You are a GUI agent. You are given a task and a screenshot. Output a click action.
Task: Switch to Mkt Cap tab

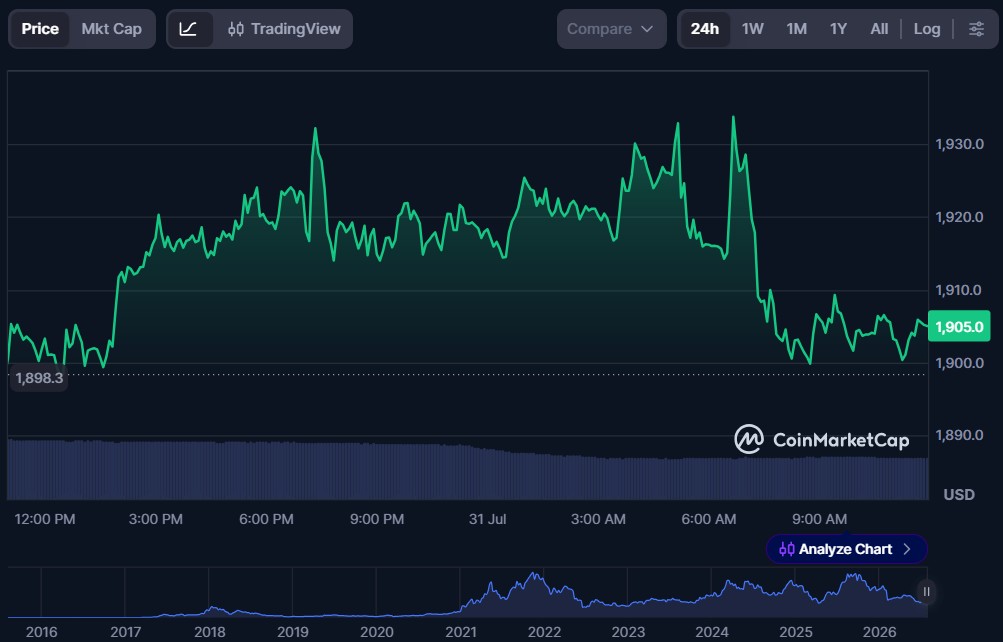coord(111,29)
